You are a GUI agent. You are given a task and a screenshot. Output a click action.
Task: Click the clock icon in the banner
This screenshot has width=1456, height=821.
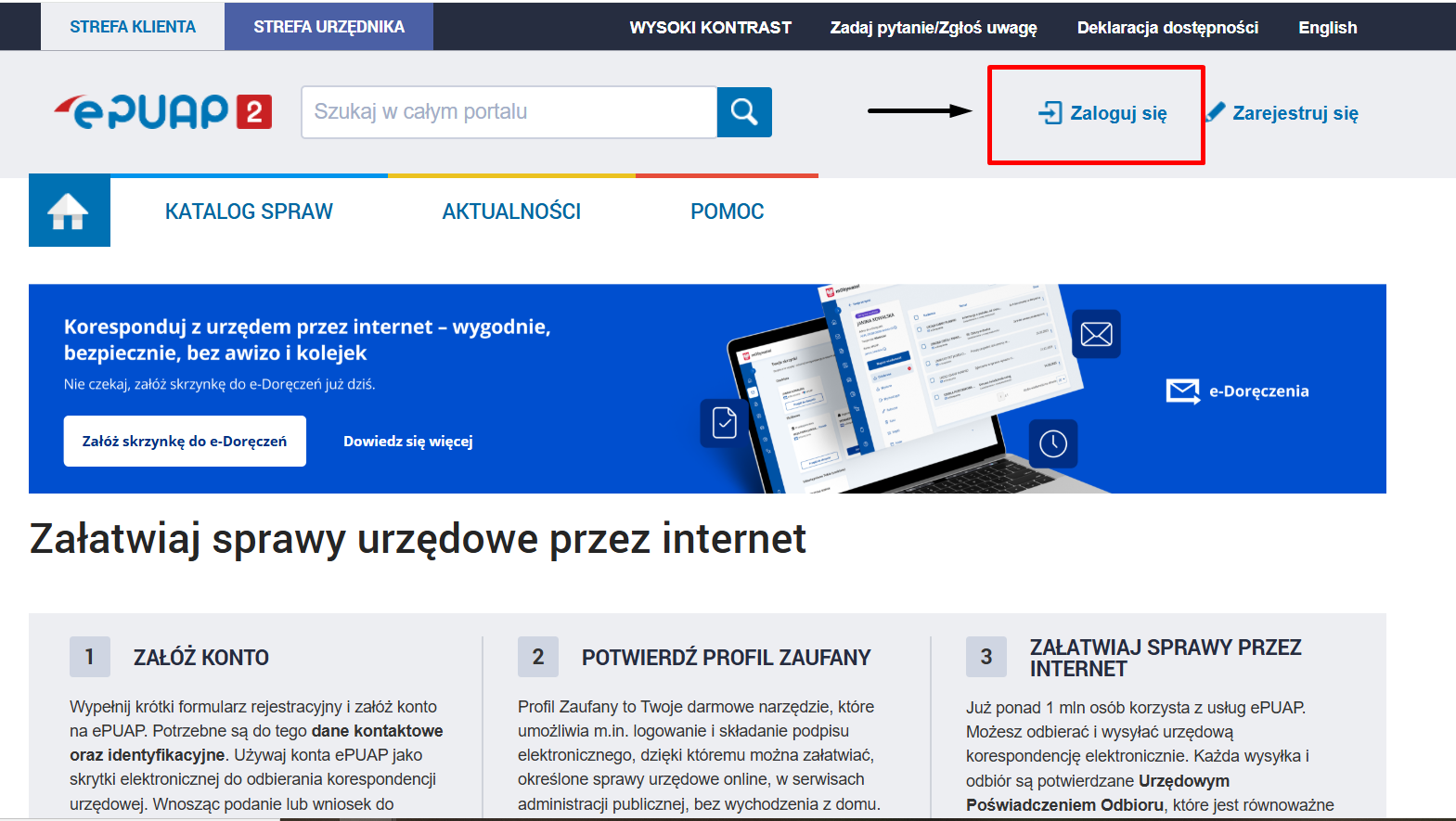tap(1052, 443)
